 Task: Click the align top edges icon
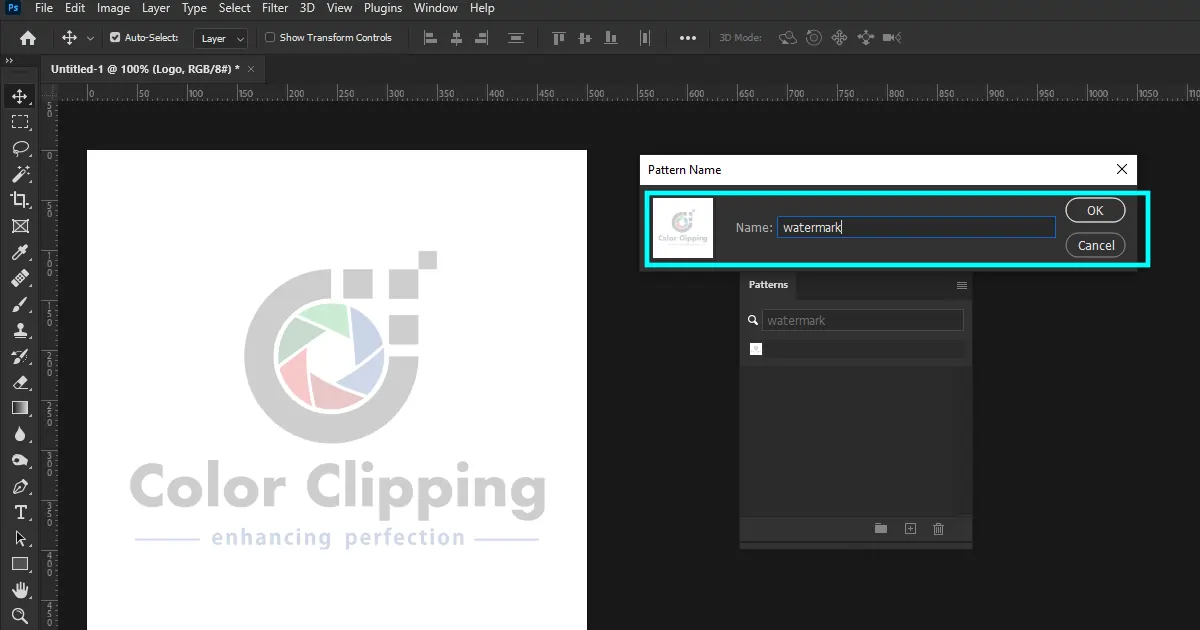558,37
